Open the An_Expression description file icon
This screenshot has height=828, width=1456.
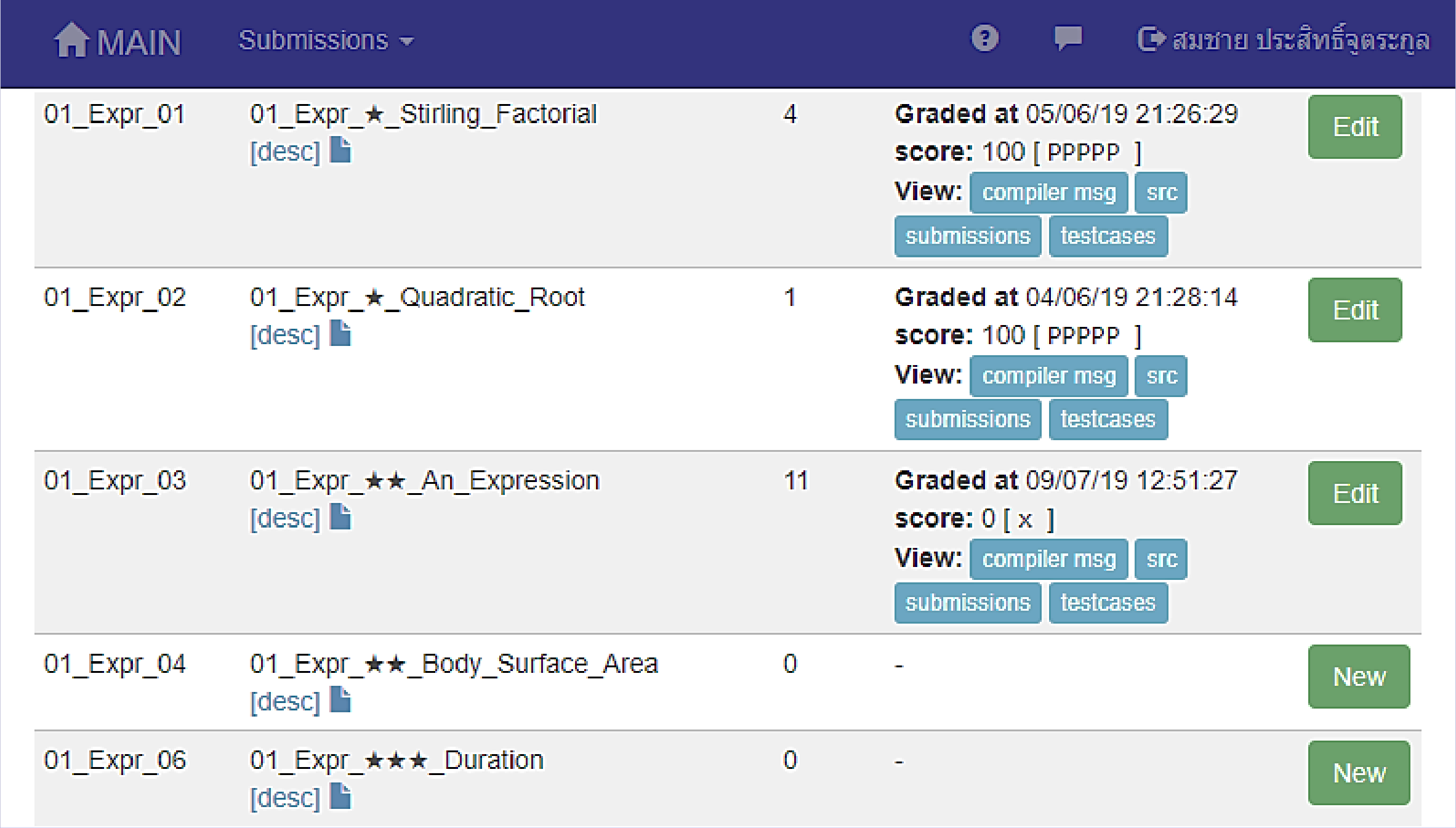[x=340, y=517]
